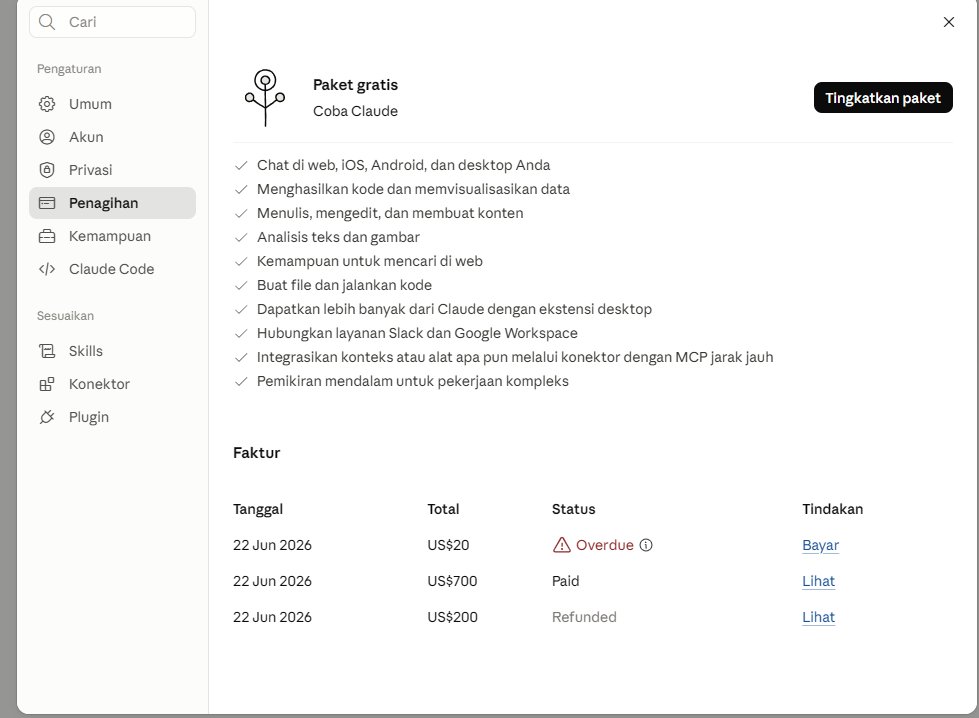Click the search magnifier icon
979x718 pixels.
point(47,22)
